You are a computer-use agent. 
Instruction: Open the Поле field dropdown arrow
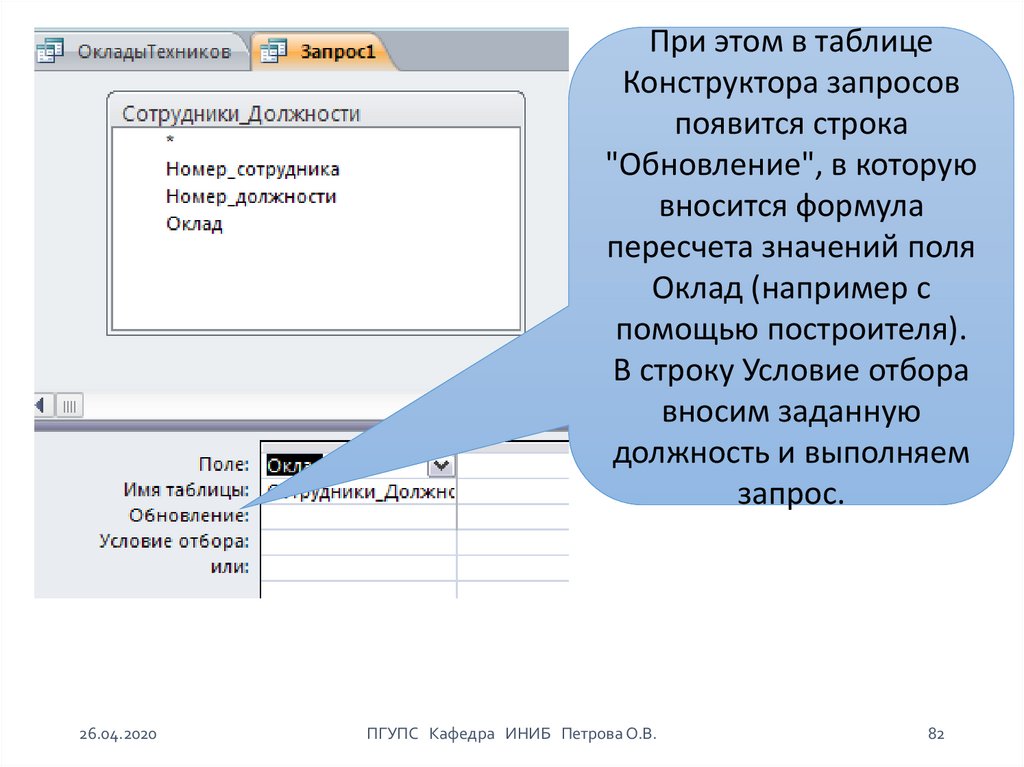coord(441,466)
